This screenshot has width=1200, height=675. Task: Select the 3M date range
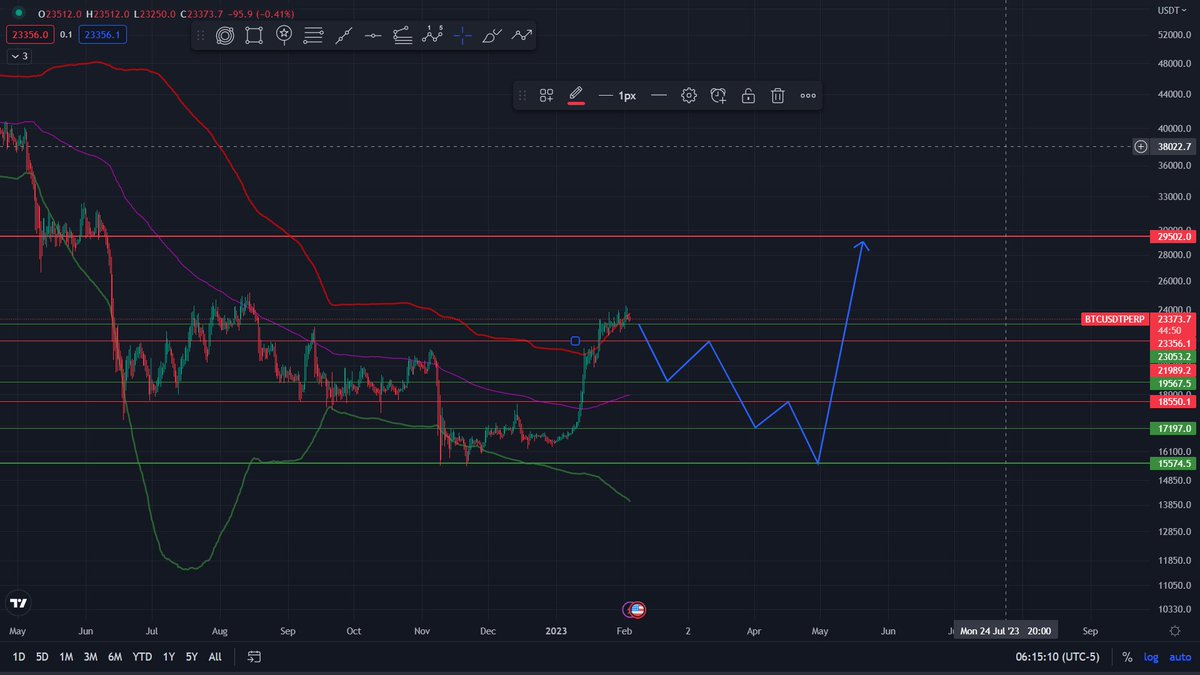tap(91, 657)
